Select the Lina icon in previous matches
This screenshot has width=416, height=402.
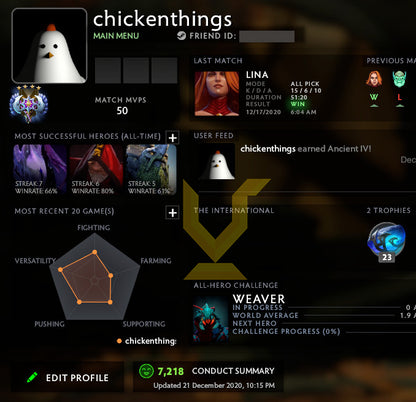tap(374, 79)
